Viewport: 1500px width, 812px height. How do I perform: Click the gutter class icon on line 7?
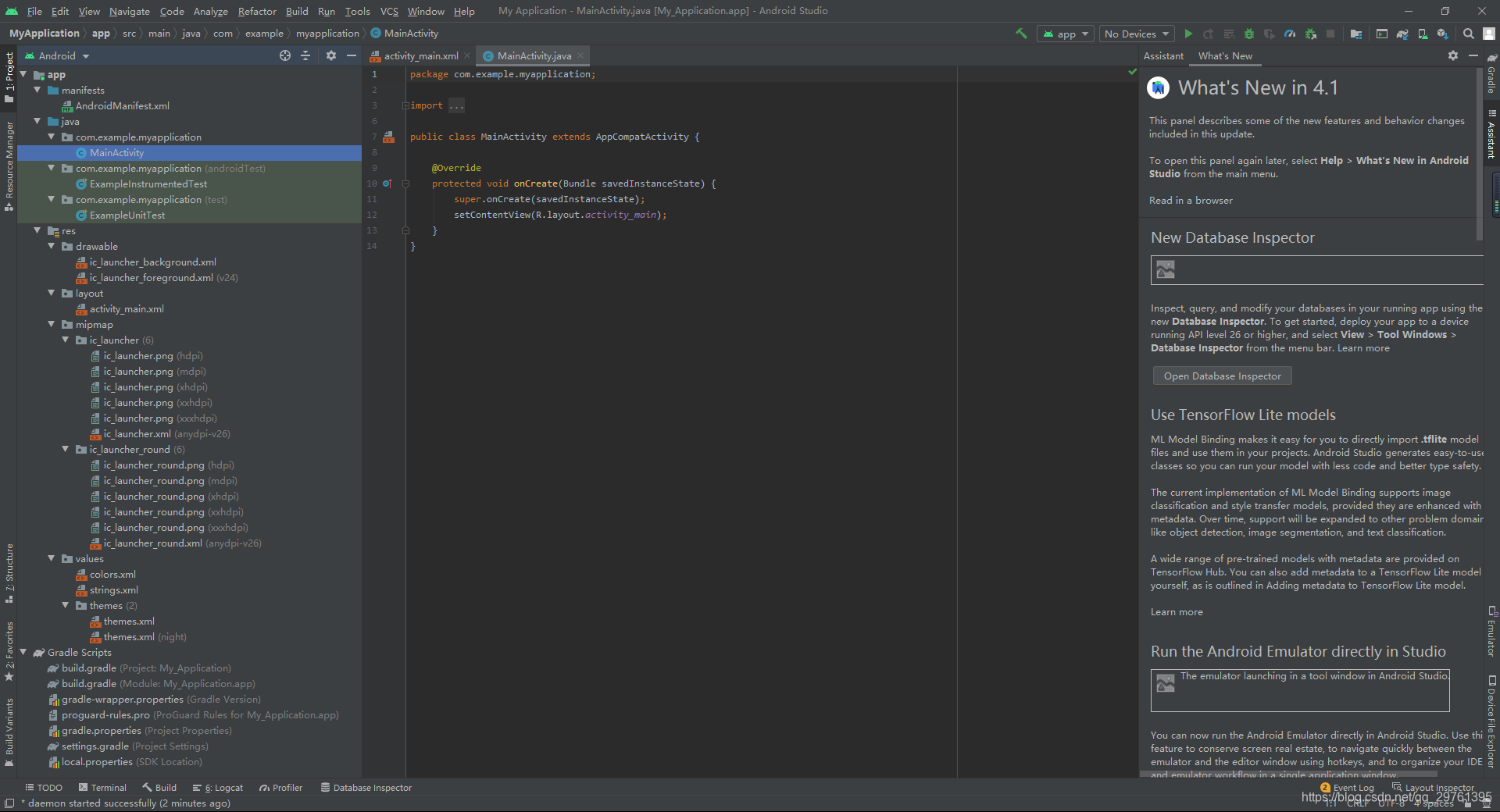point(388,137)
